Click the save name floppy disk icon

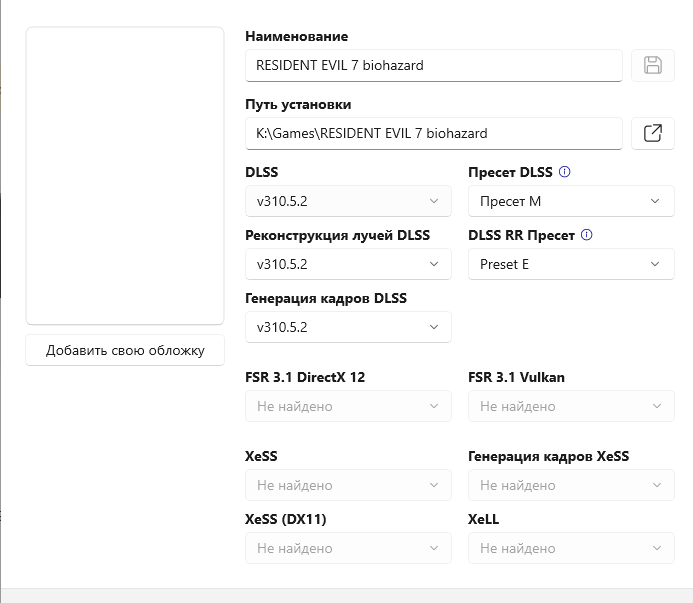653,66
